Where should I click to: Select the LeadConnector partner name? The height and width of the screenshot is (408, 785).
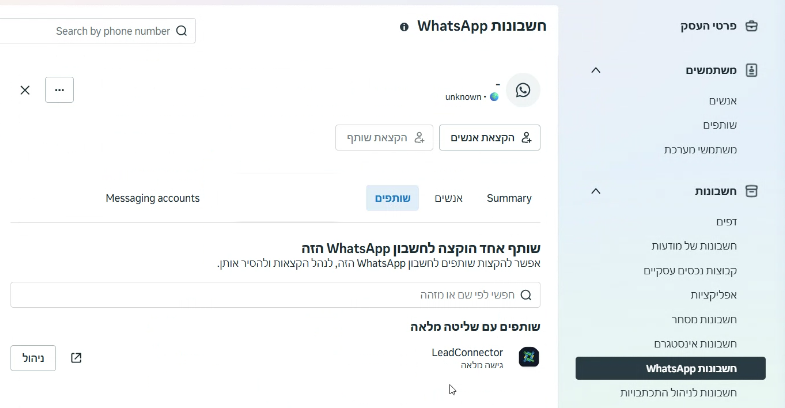467,352
